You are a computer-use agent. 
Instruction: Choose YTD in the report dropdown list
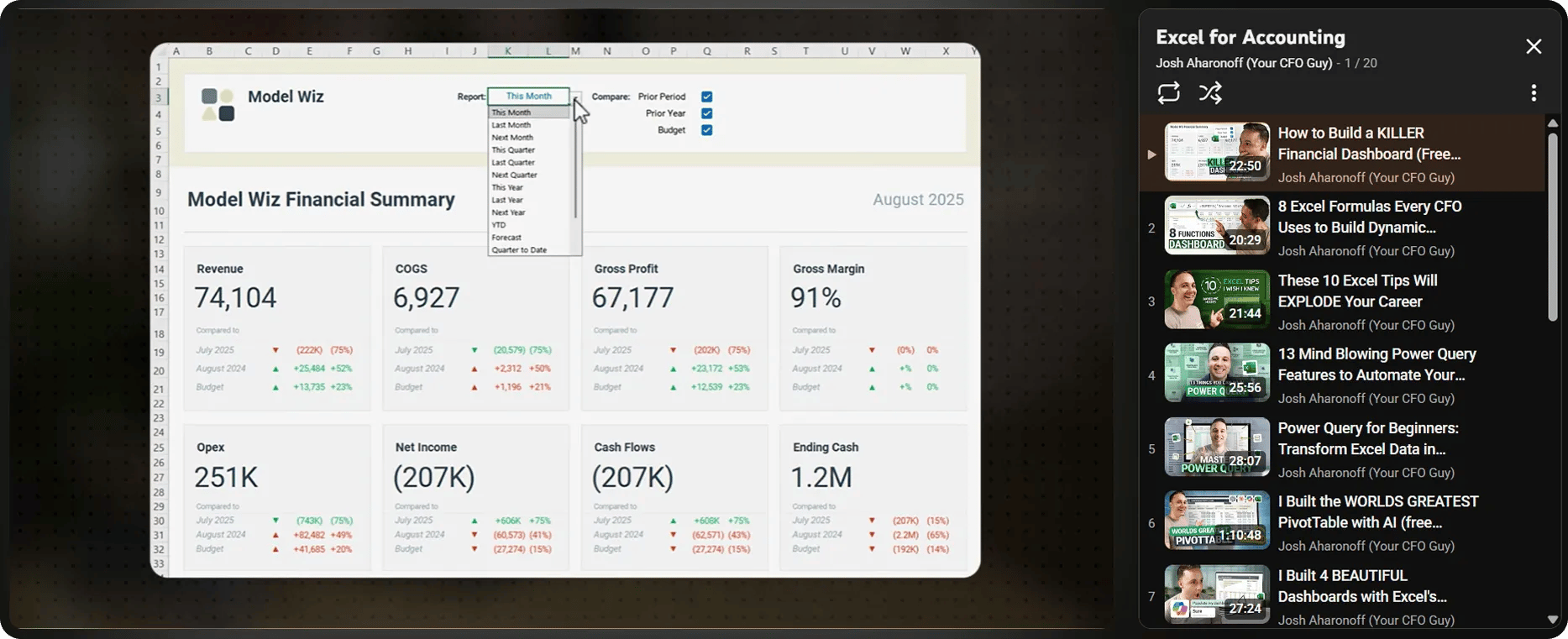(x=499, y=225)
